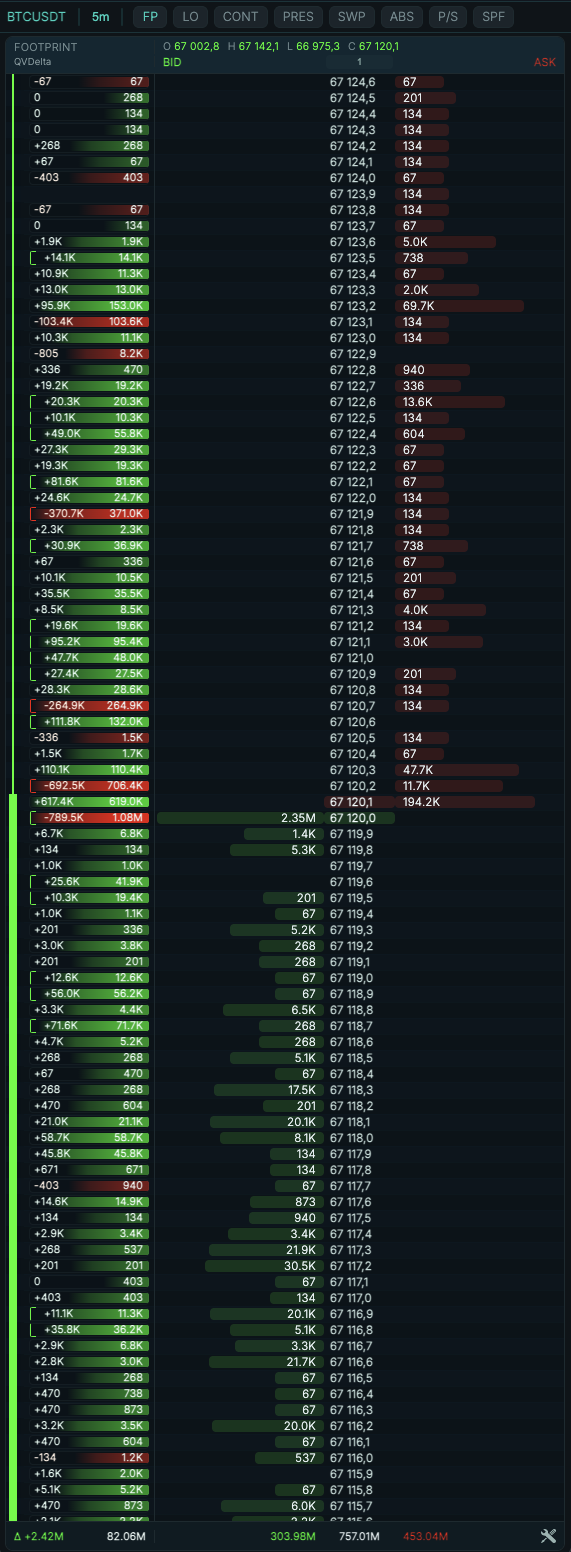
Task: Click the BID column header
Action: pos(173,62)
